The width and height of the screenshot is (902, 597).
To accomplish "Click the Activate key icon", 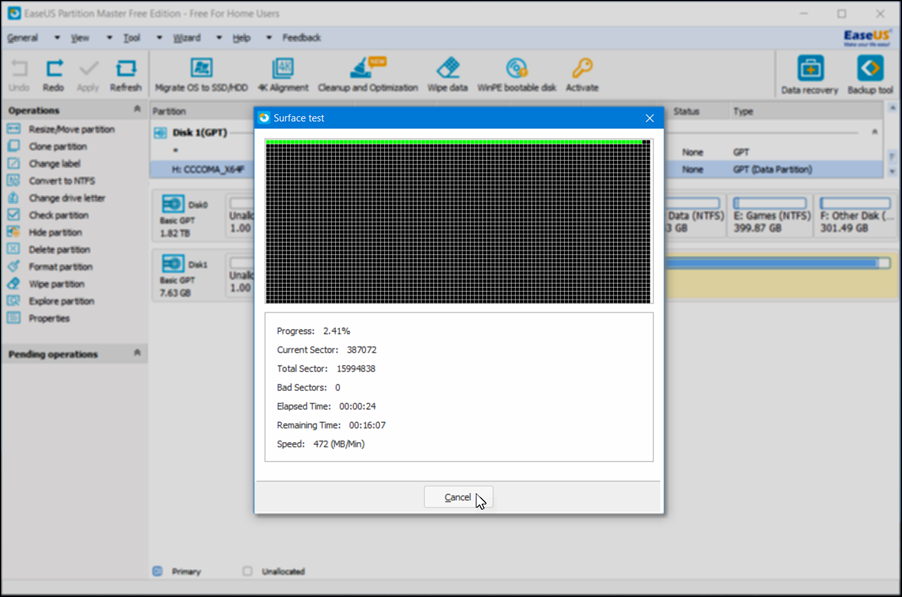I will point(582,68).
